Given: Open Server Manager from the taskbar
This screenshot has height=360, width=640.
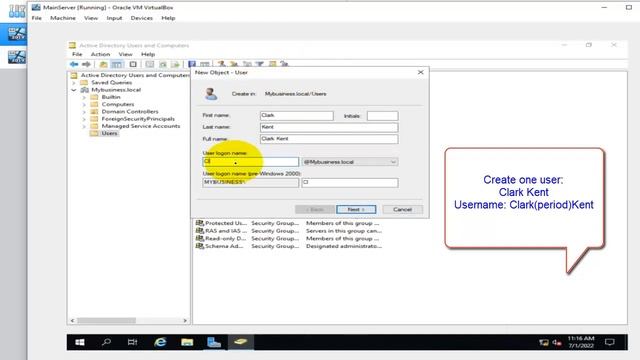Looking at the screenshot, I should coord(214,342).
